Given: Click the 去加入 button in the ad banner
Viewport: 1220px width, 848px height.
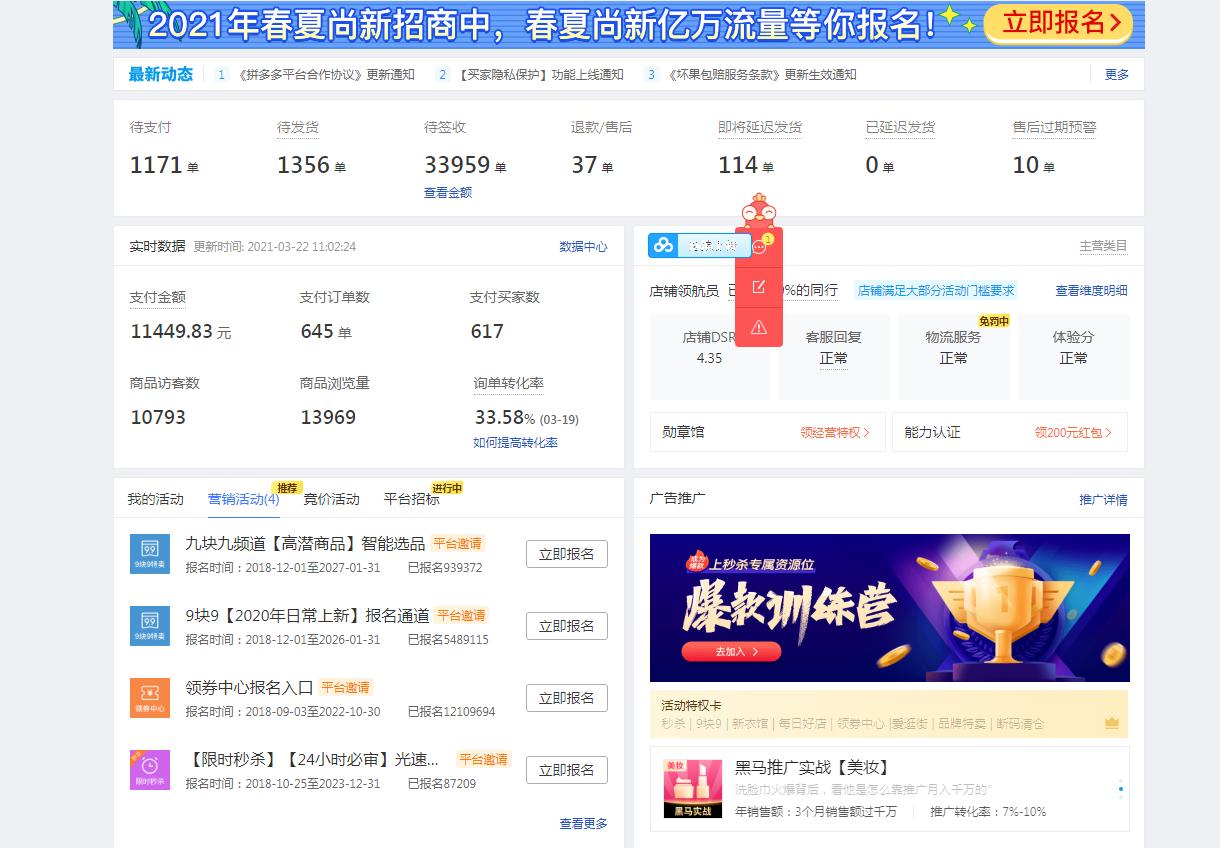Looking at the screenshot, I should click(x=729, y=651).
